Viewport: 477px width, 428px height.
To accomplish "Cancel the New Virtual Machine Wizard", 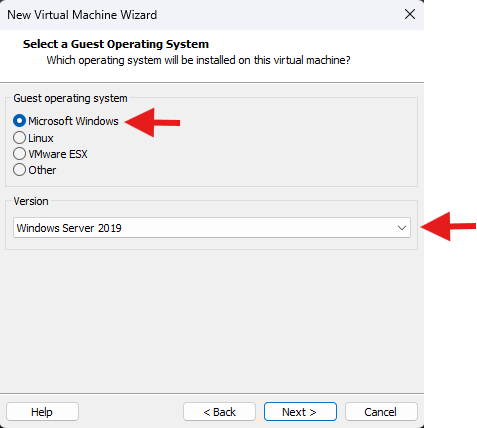I will 381,412.
